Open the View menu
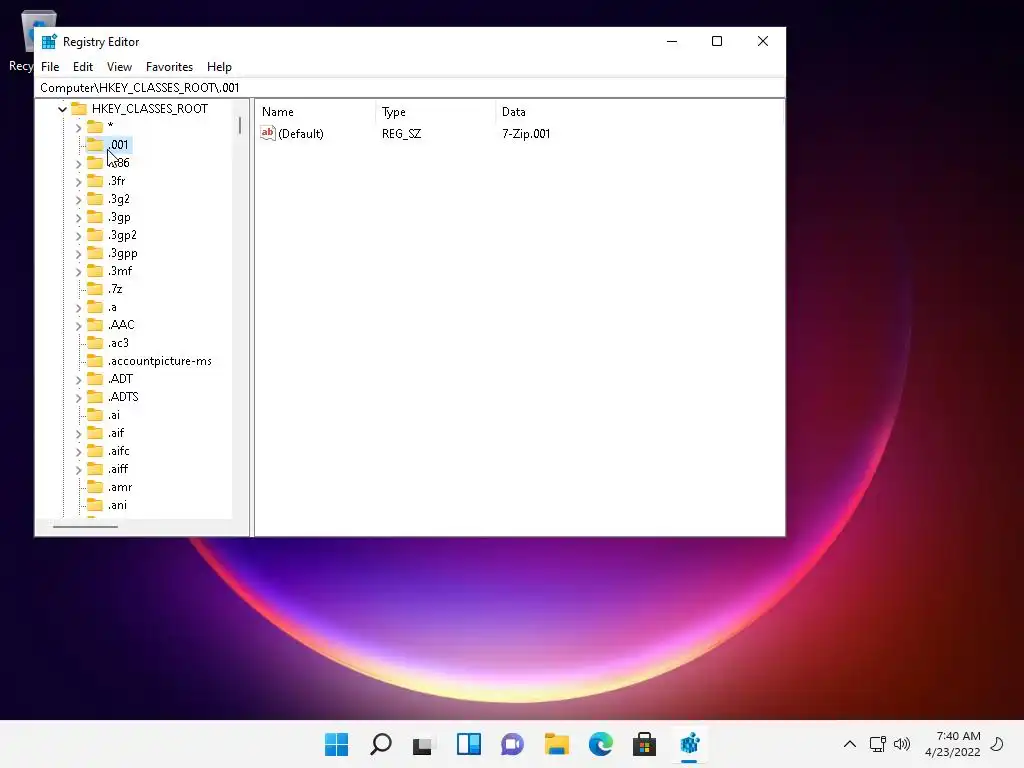The image size is (1024, 768). click(x=119, y=67)
